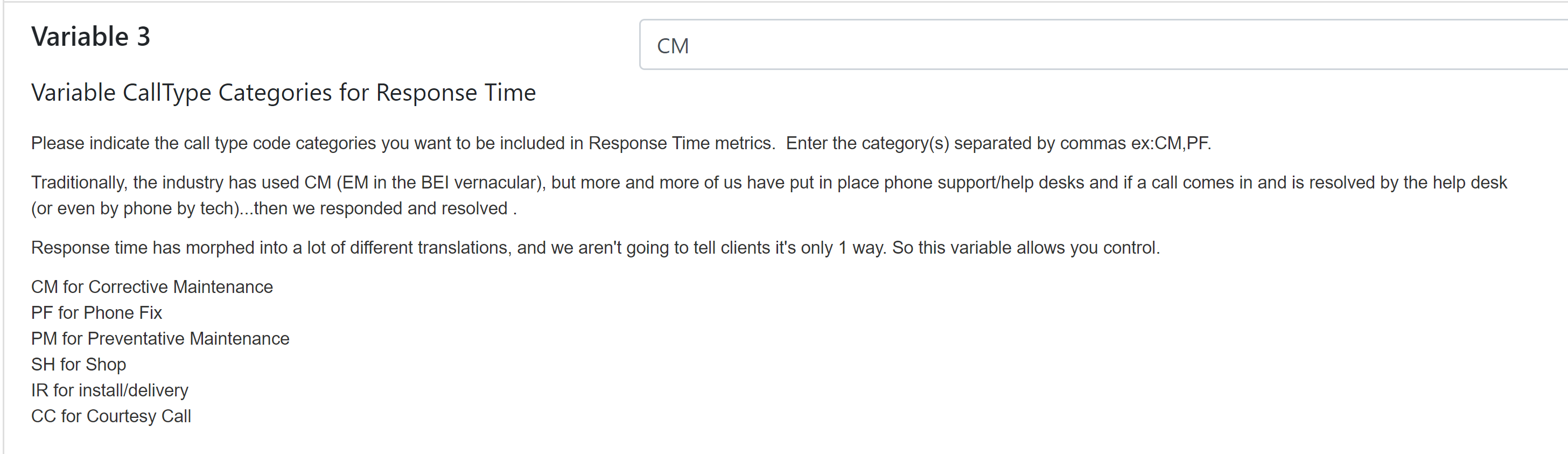Click the Variable 3 input field containing CM
Viewport: 1568px width, 454px height.
point(1103,45)
